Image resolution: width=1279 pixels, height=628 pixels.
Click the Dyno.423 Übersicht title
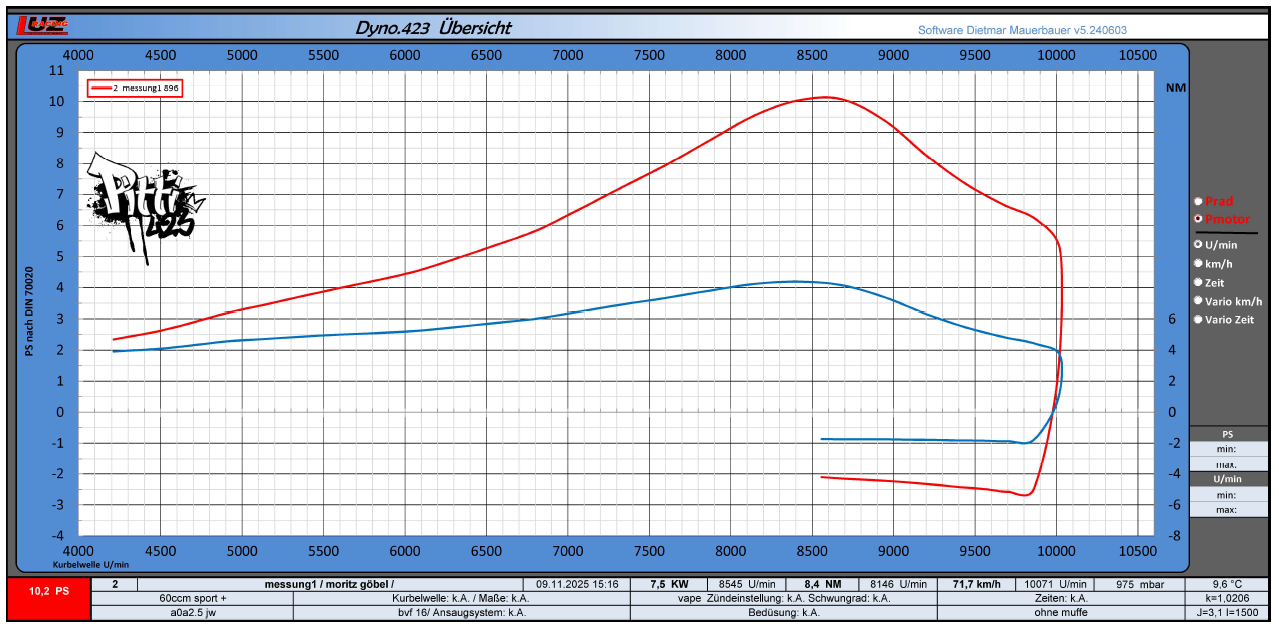432,28
